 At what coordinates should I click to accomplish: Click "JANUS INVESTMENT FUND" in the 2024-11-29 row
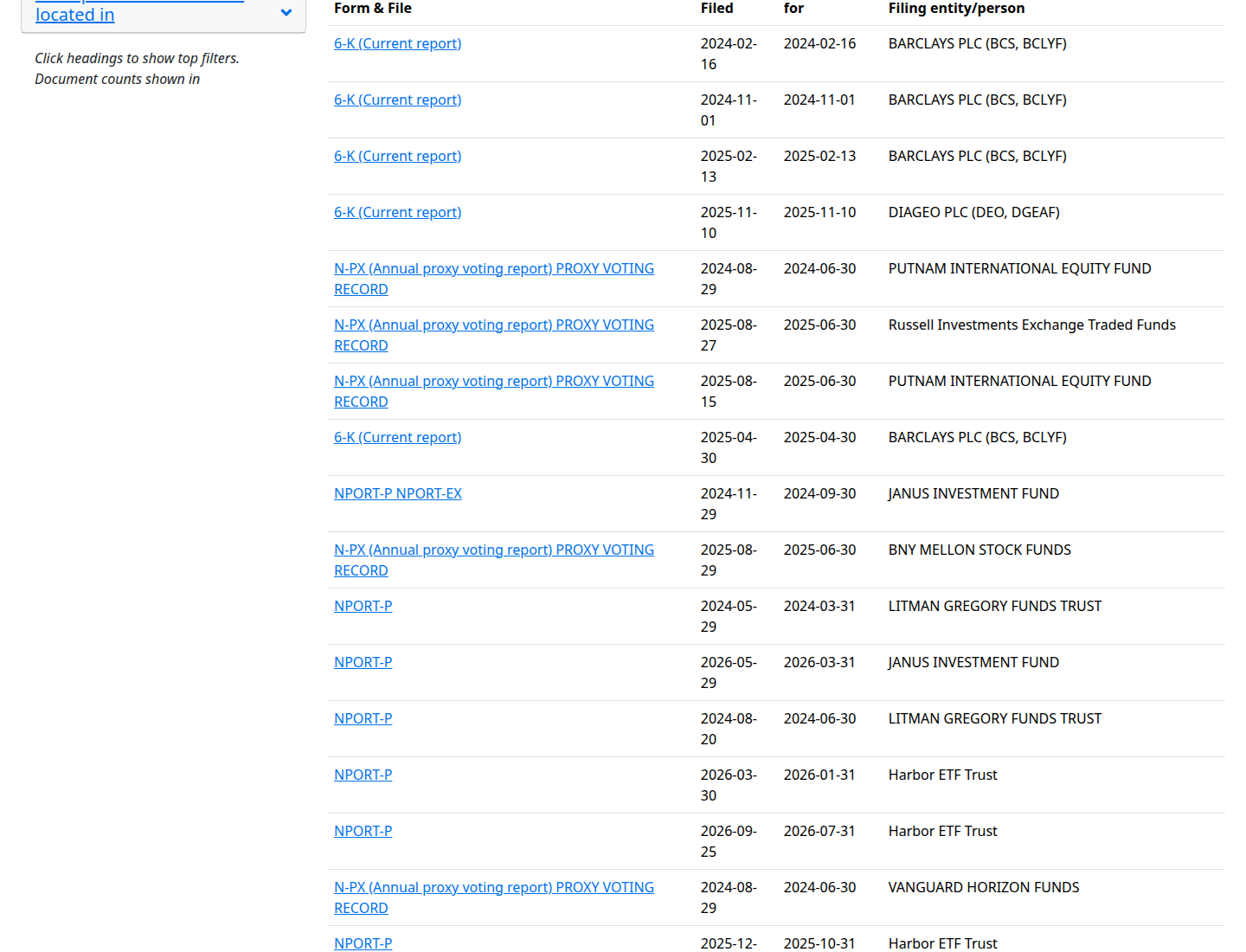(973, 493)
